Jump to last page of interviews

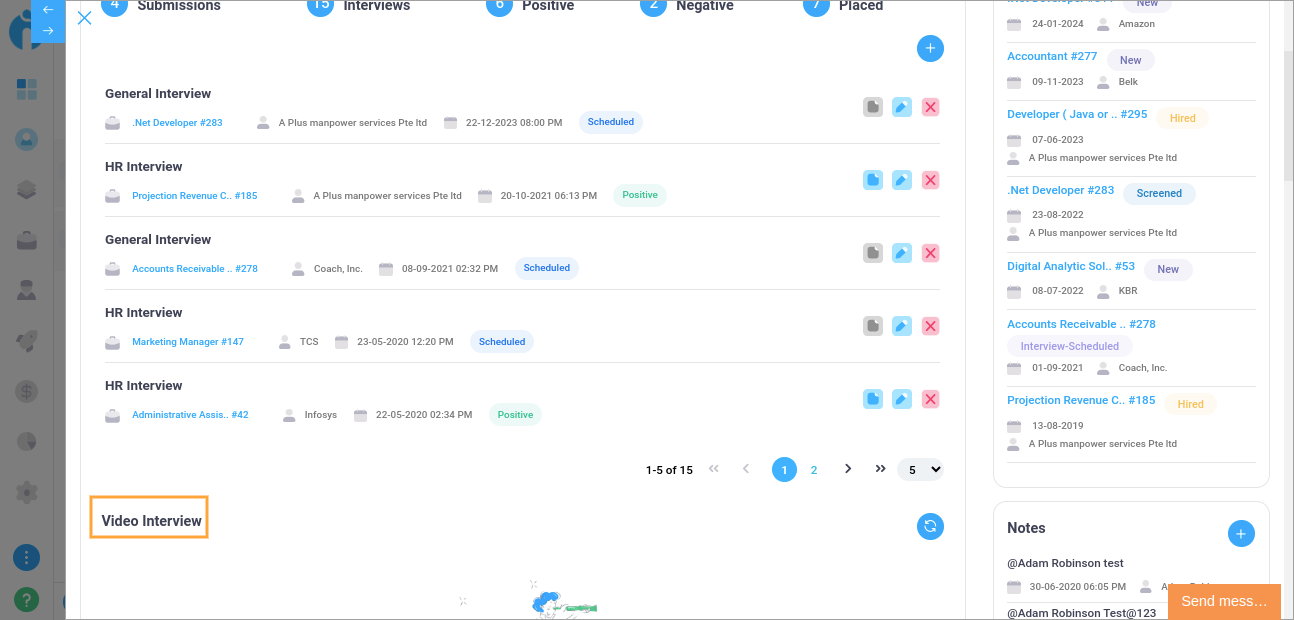point(880,469)
